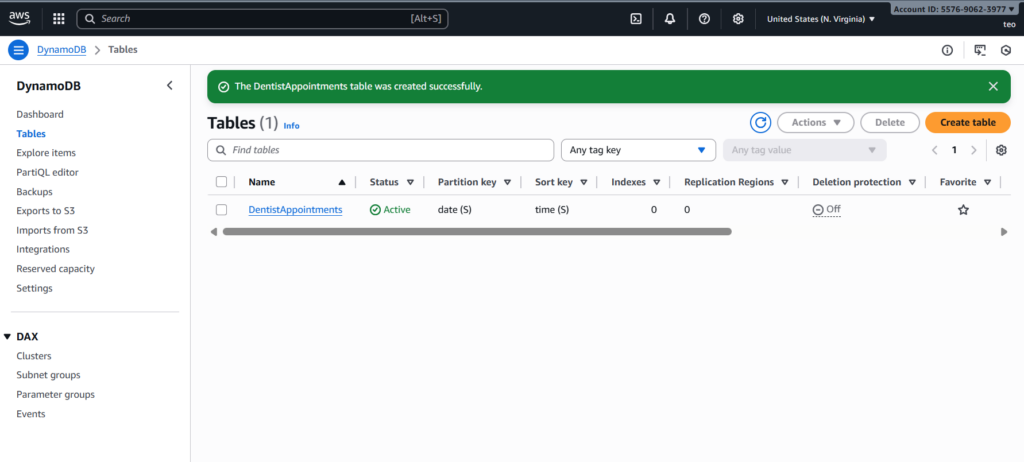The height and width of the screenshot is (462, 1024).
Task: Open the notifications bell icon
Action: (x=670, y=18)
